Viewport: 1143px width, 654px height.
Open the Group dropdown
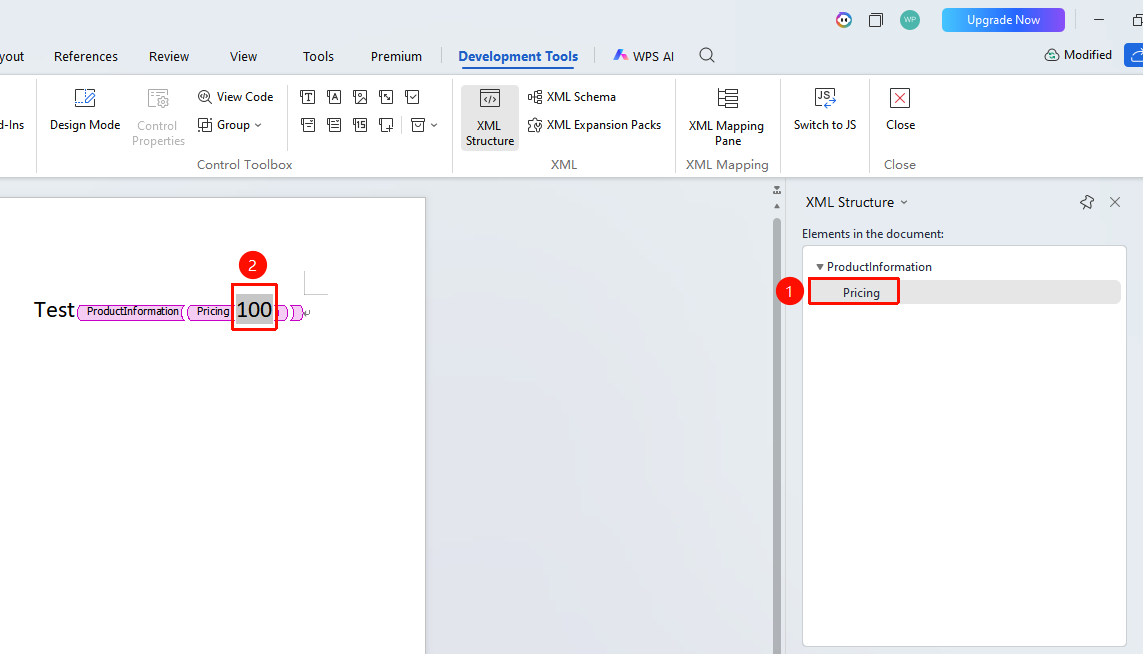[230, 125]
